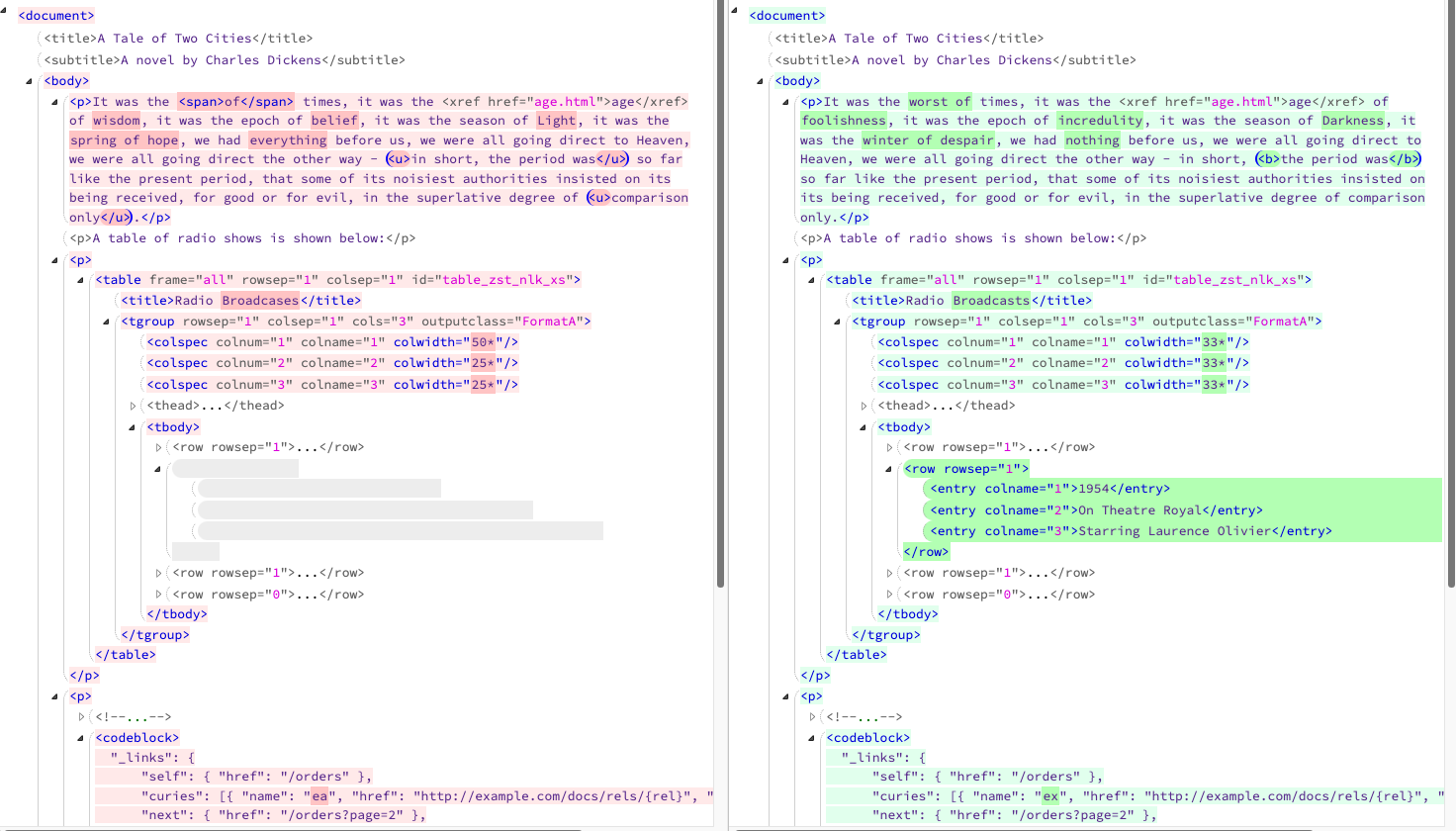Expand the comment node in right pane

point(812,717)
